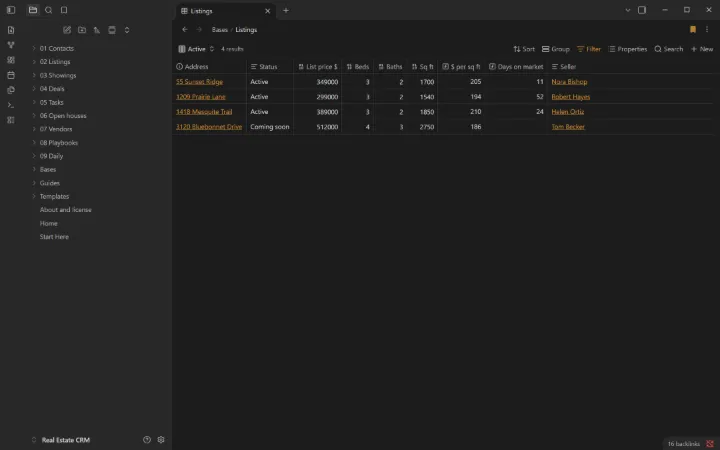Click the new folder icon in explorer toolbar
This screenshot has width=720, height=450.
[x=82, y=30]
